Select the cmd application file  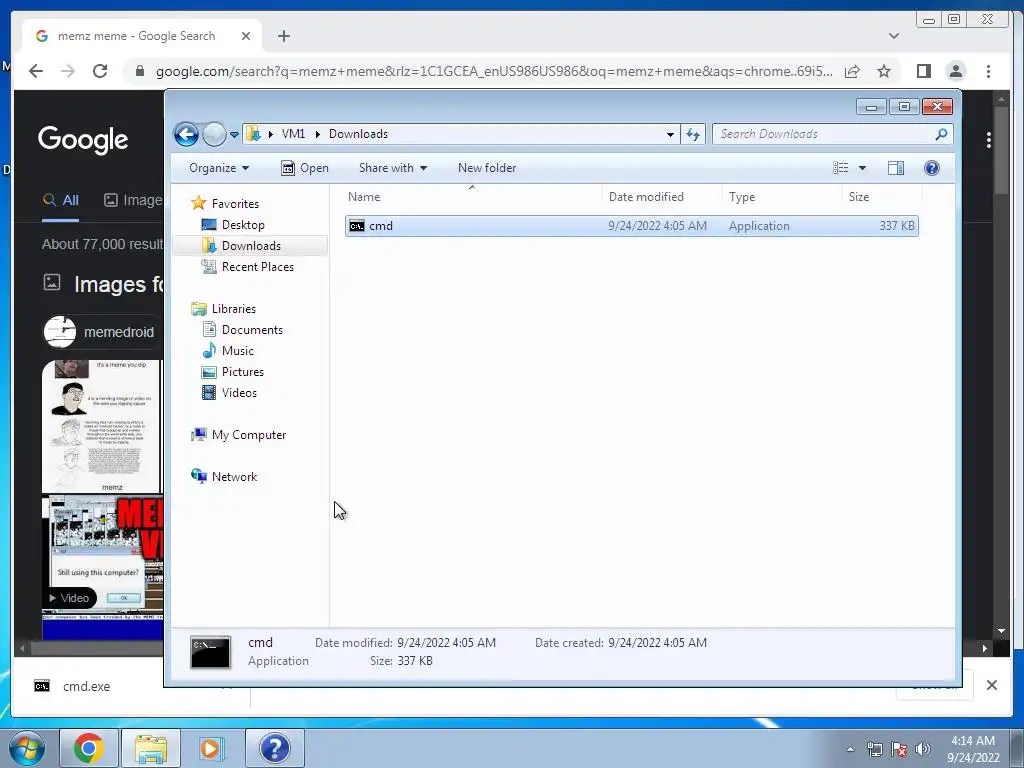(632, 226)
